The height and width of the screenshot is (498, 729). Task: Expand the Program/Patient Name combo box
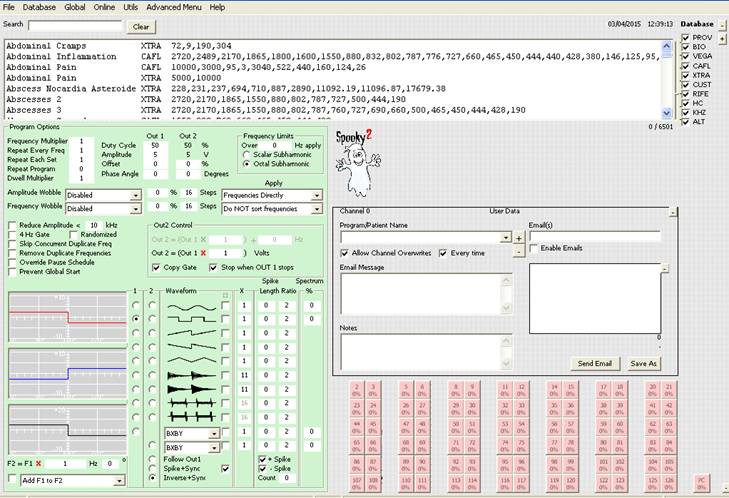pyautogui.click(x=506, y=238)
